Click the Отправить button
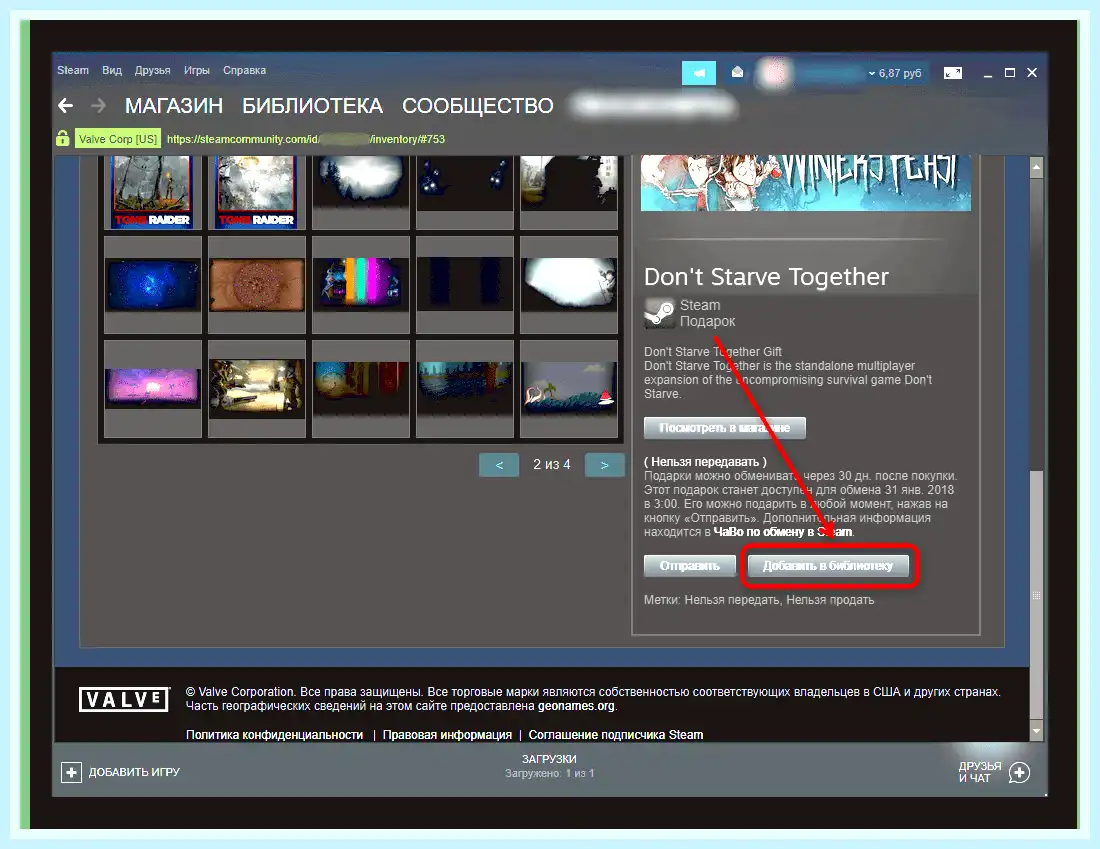1100x849 pixels. pyautogui.click(x=690, y=566)
